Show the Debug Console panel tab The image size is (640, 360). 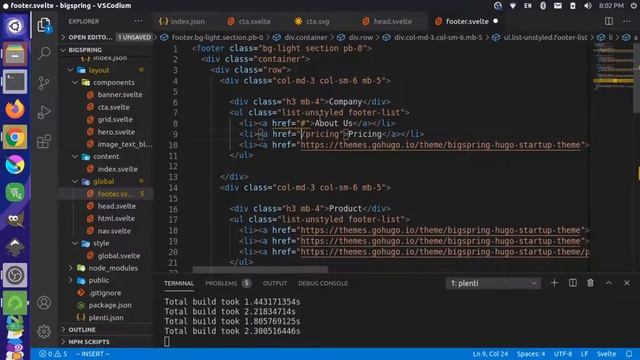point(323,283)
